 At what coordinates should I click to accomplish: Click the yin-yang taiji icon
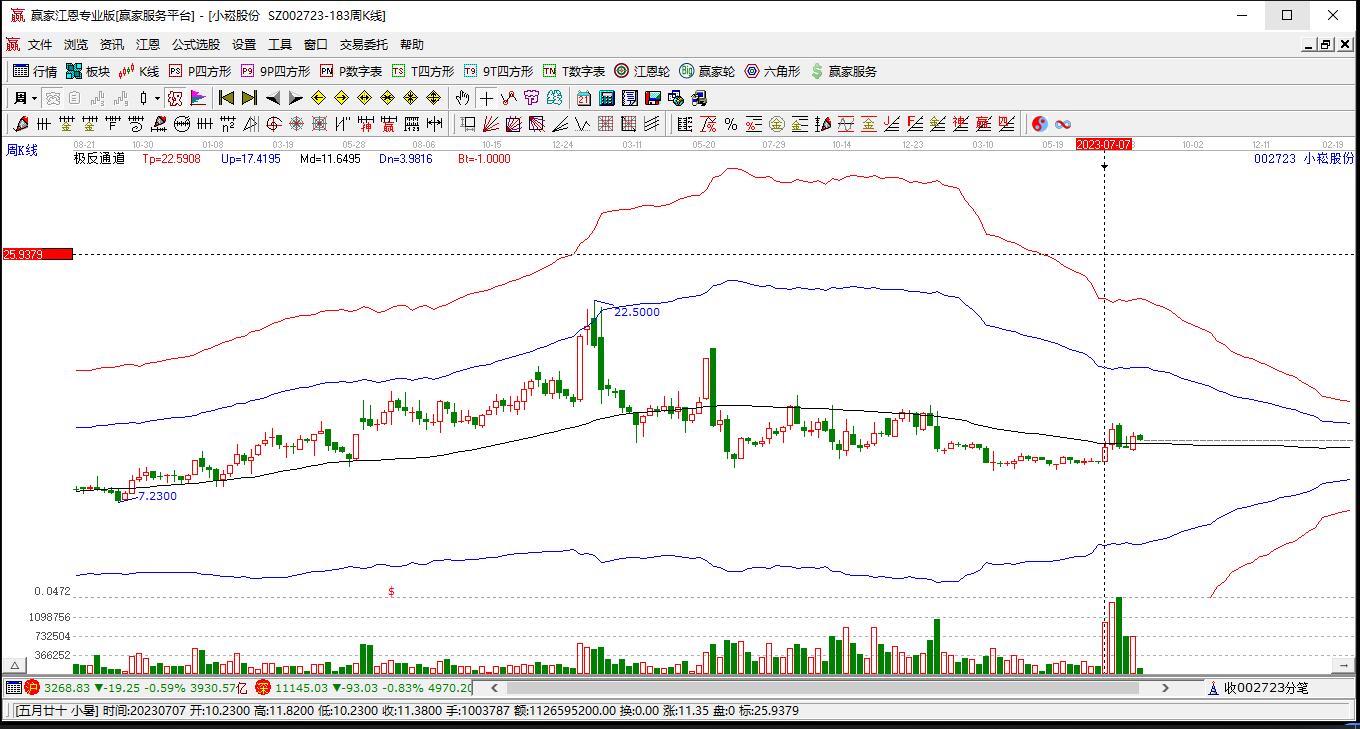[1040, 124]
